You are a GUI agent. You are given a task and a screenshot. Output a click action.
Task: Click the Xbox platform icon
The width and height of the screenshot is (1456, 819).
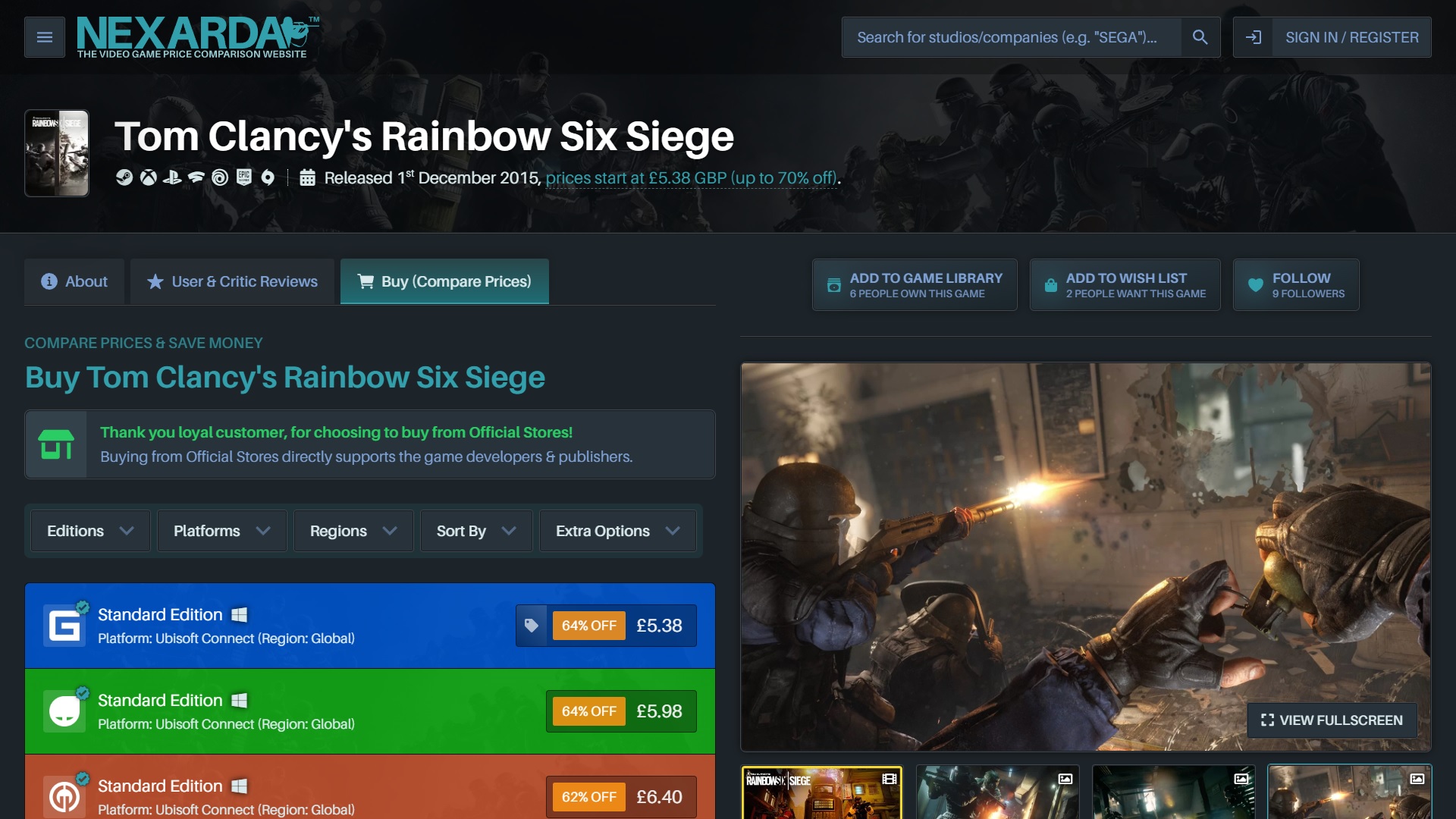148,177
